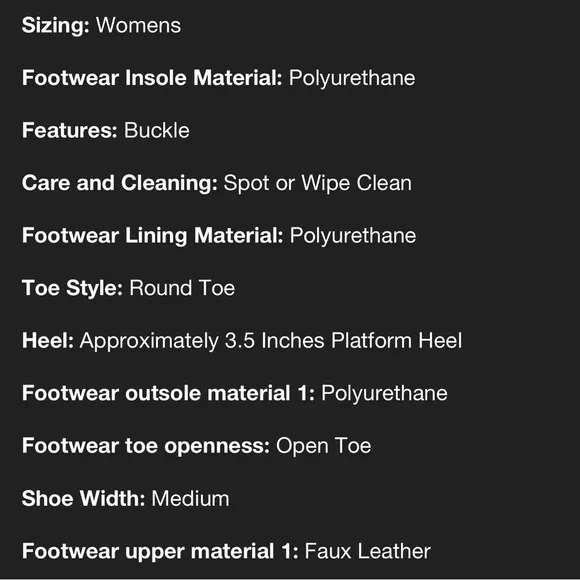Select the Womens sizing value

click(138, 26)
